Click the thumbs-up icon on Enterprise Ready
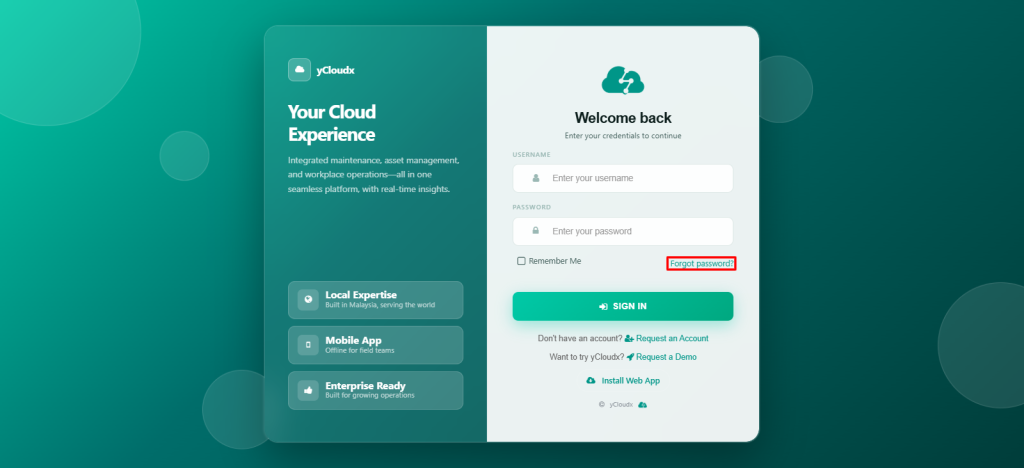 [x=308, y=390]
